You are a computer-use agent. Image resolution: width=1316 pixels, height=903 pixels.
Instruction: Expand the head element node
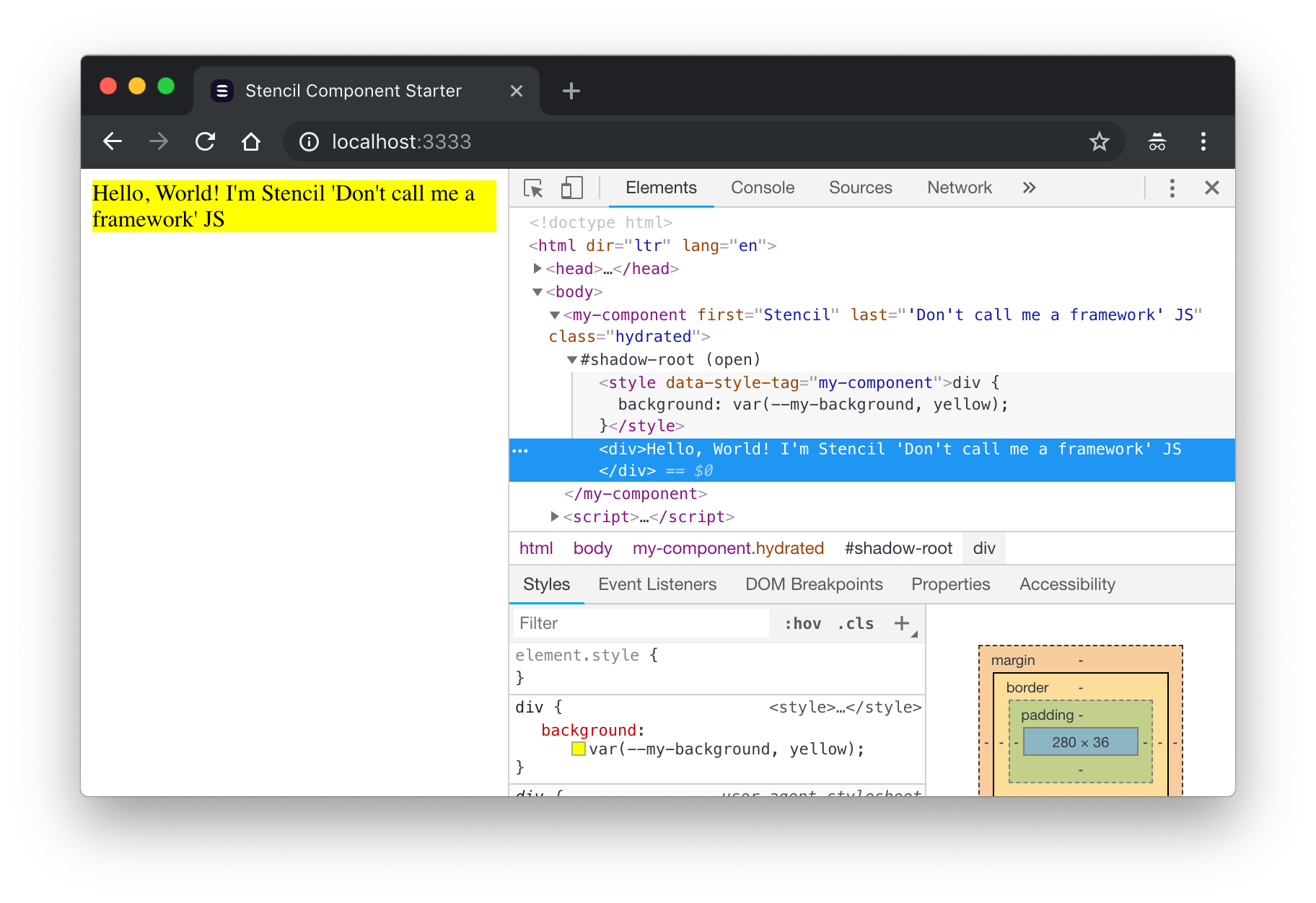[538, 268]
